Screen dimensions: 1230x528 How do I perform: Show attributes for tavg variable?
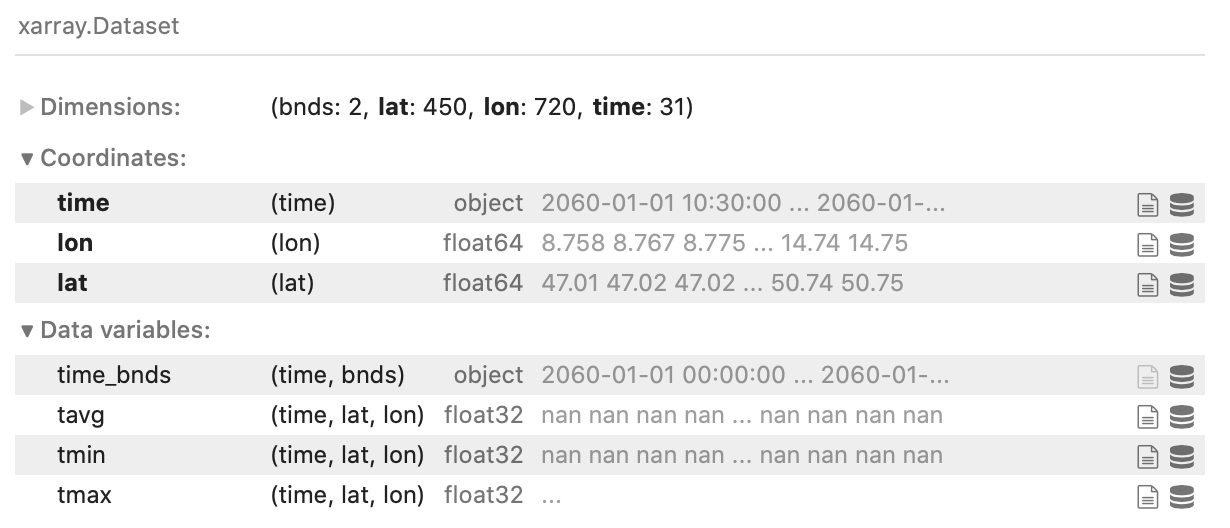1147,416
